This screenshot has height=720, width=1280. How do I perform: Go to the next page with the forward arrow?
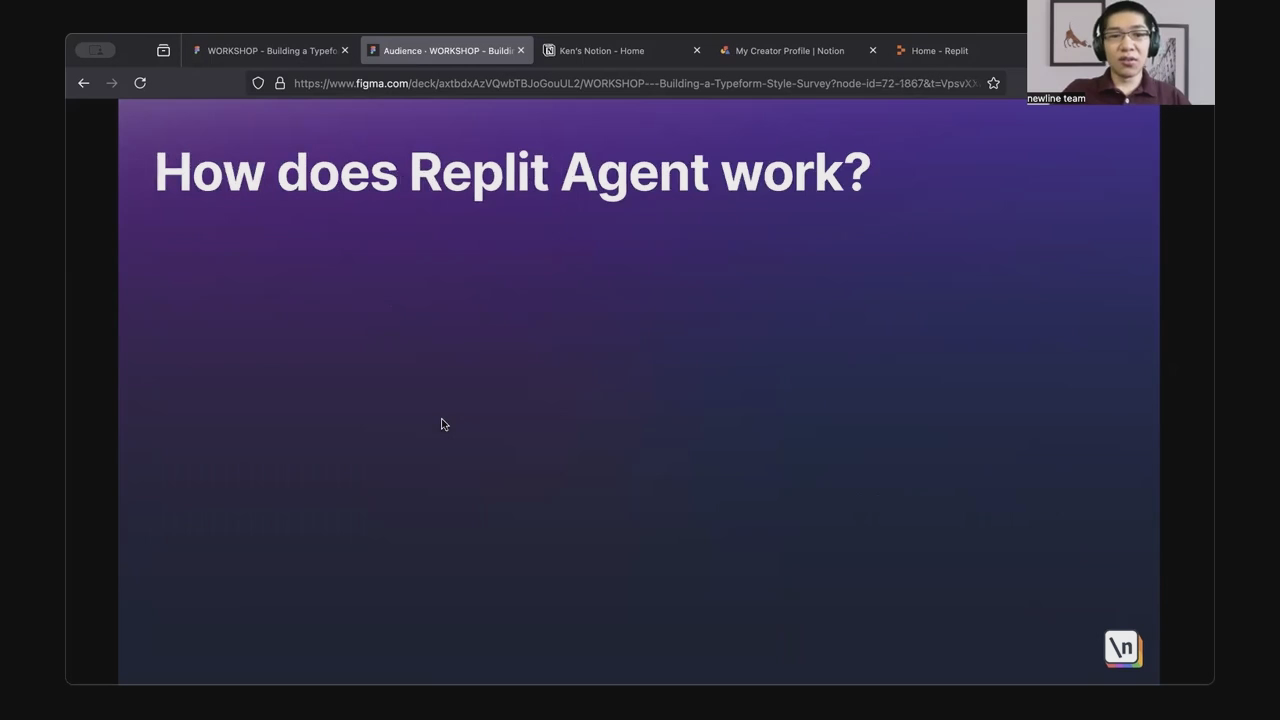pos(112,83)
